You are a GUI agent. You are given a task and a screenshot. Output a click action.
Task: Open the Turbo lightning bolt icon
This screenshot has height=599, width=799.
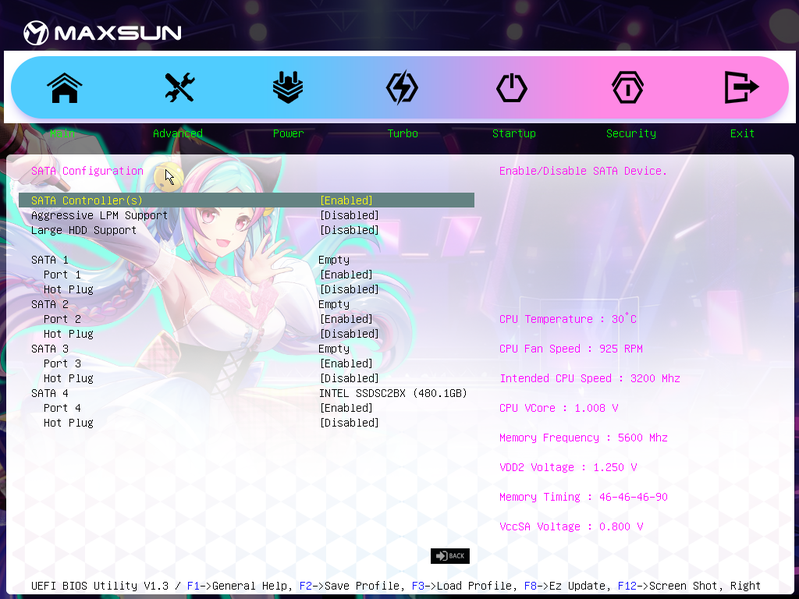(402, 88)
